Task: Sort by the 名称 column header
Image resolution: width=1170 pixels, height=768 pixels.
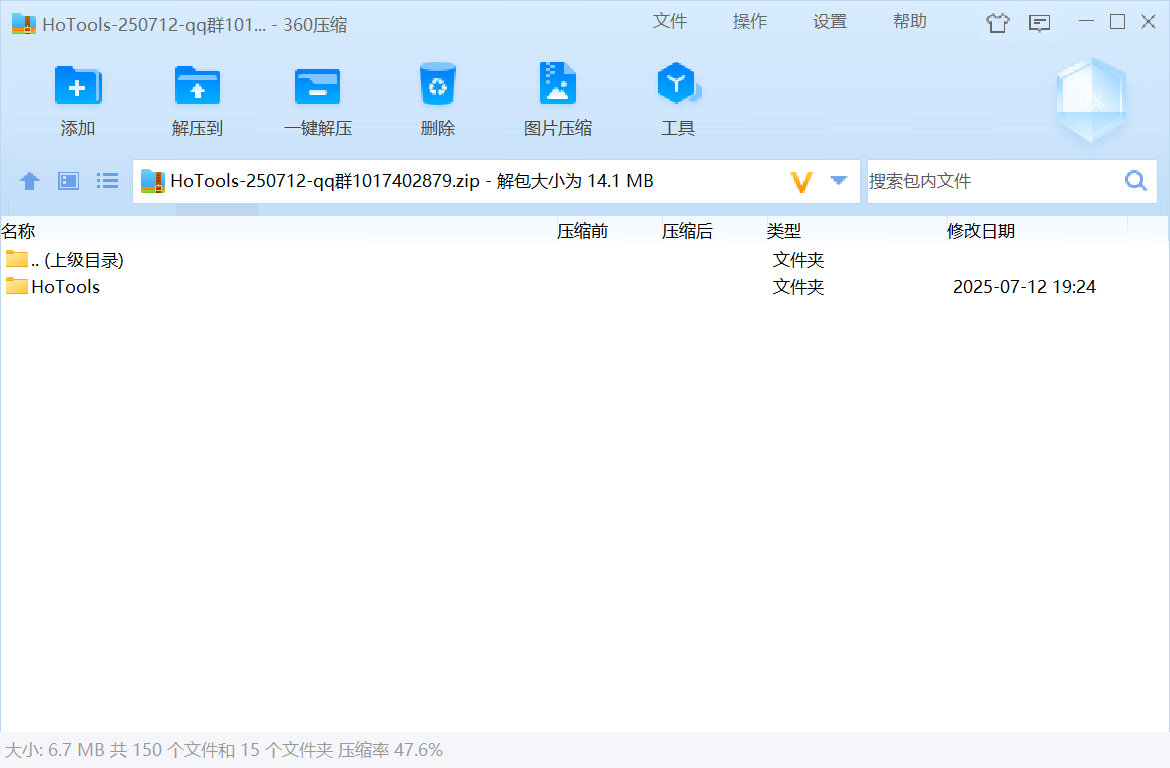Action: [x=276, y=231]
